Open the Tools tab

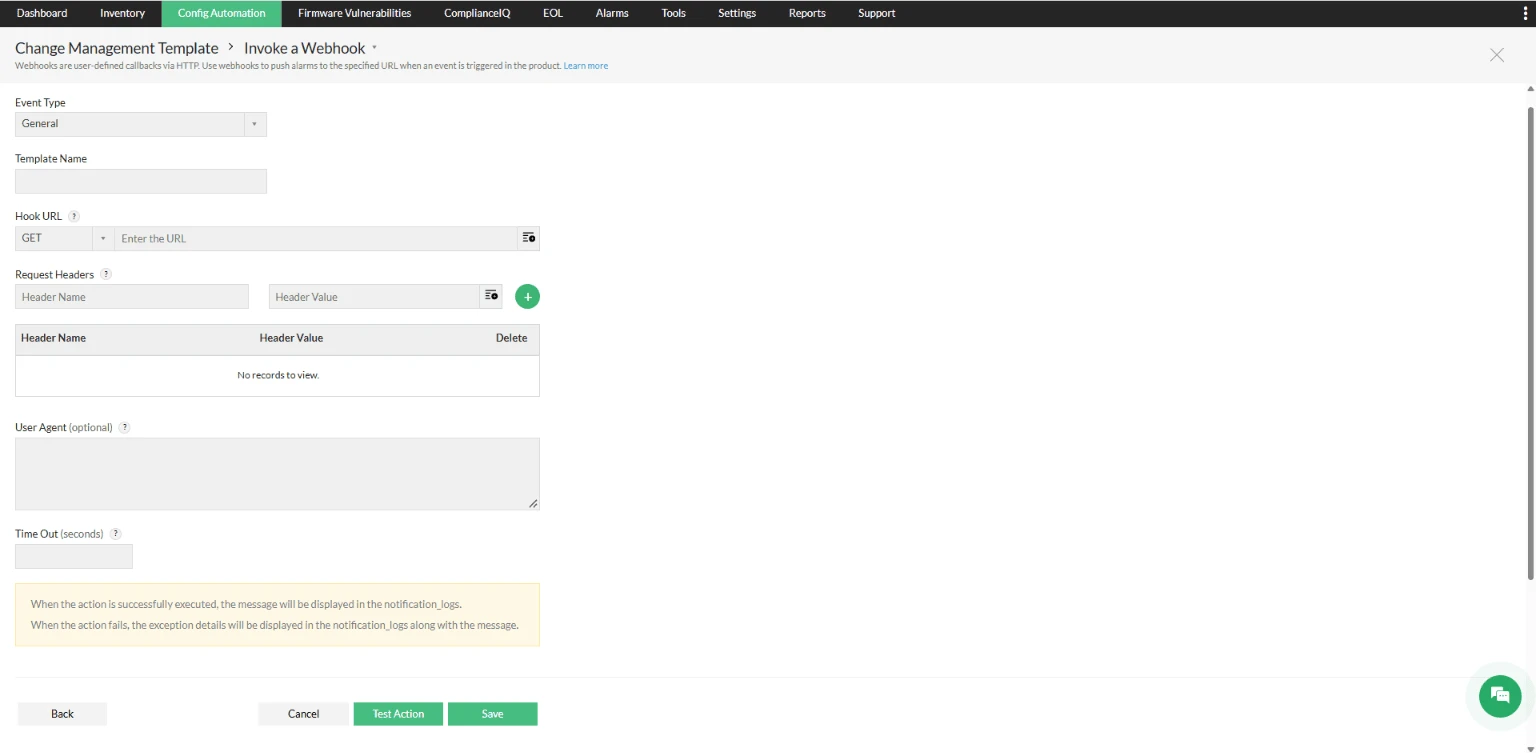click(x=673, y=13)
